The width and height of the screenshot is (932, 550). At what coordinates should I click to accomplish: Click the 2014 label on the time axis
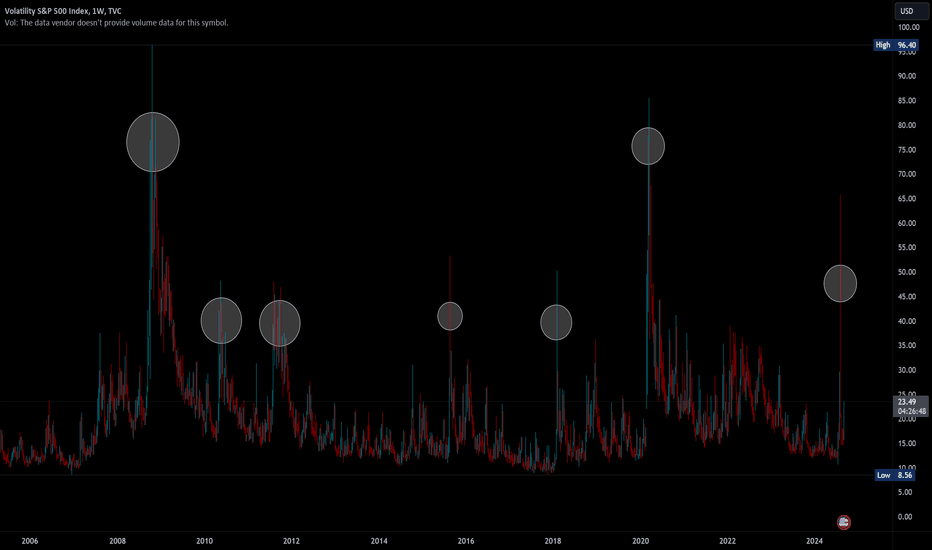(x=379, y=541)
